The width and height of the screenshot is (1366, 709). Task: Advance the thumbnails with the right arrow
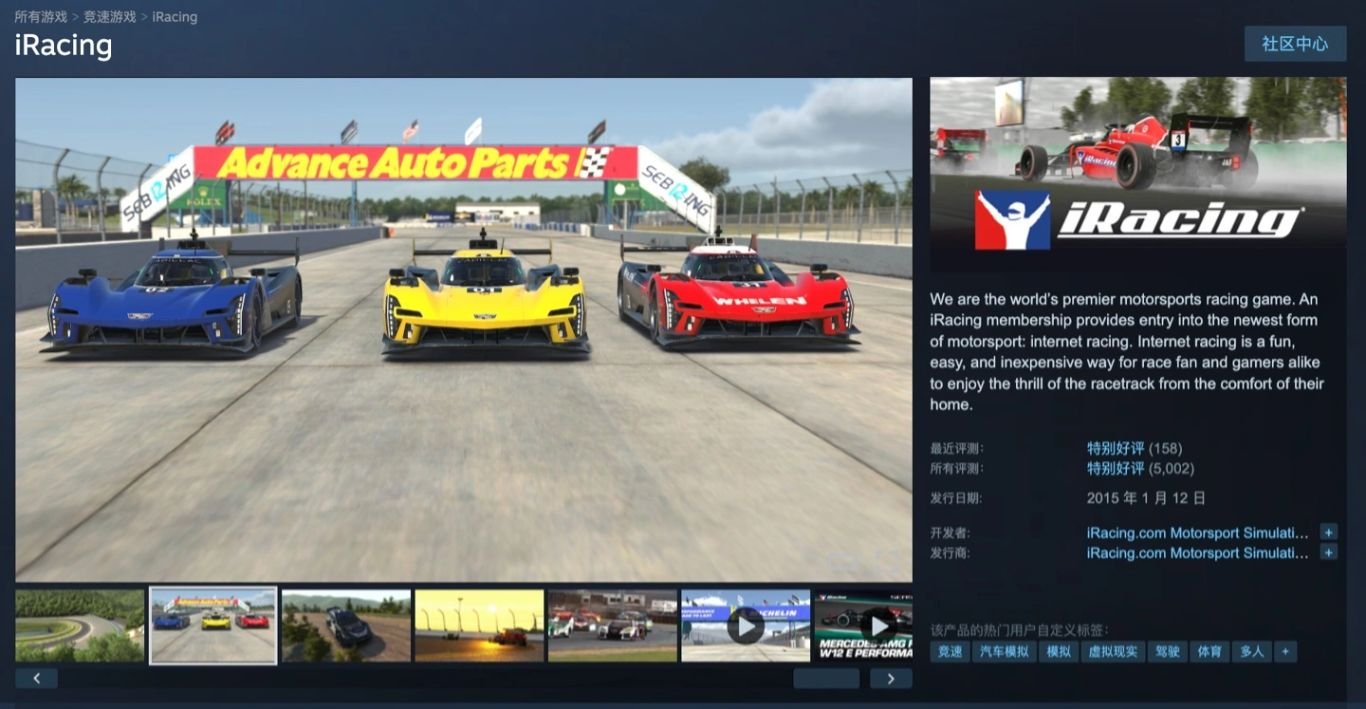click(x=891, y=678)
